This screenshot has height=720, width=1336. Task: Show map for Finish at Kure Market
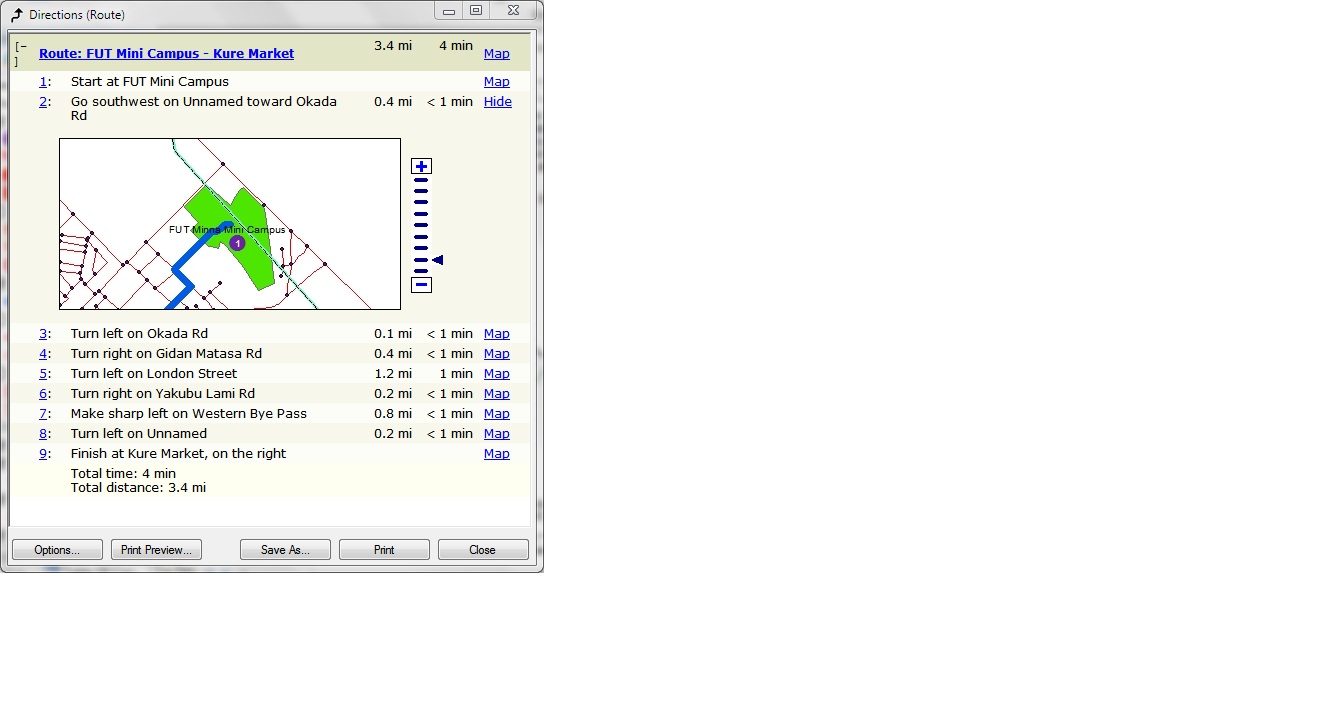click(x=496, y=454)
